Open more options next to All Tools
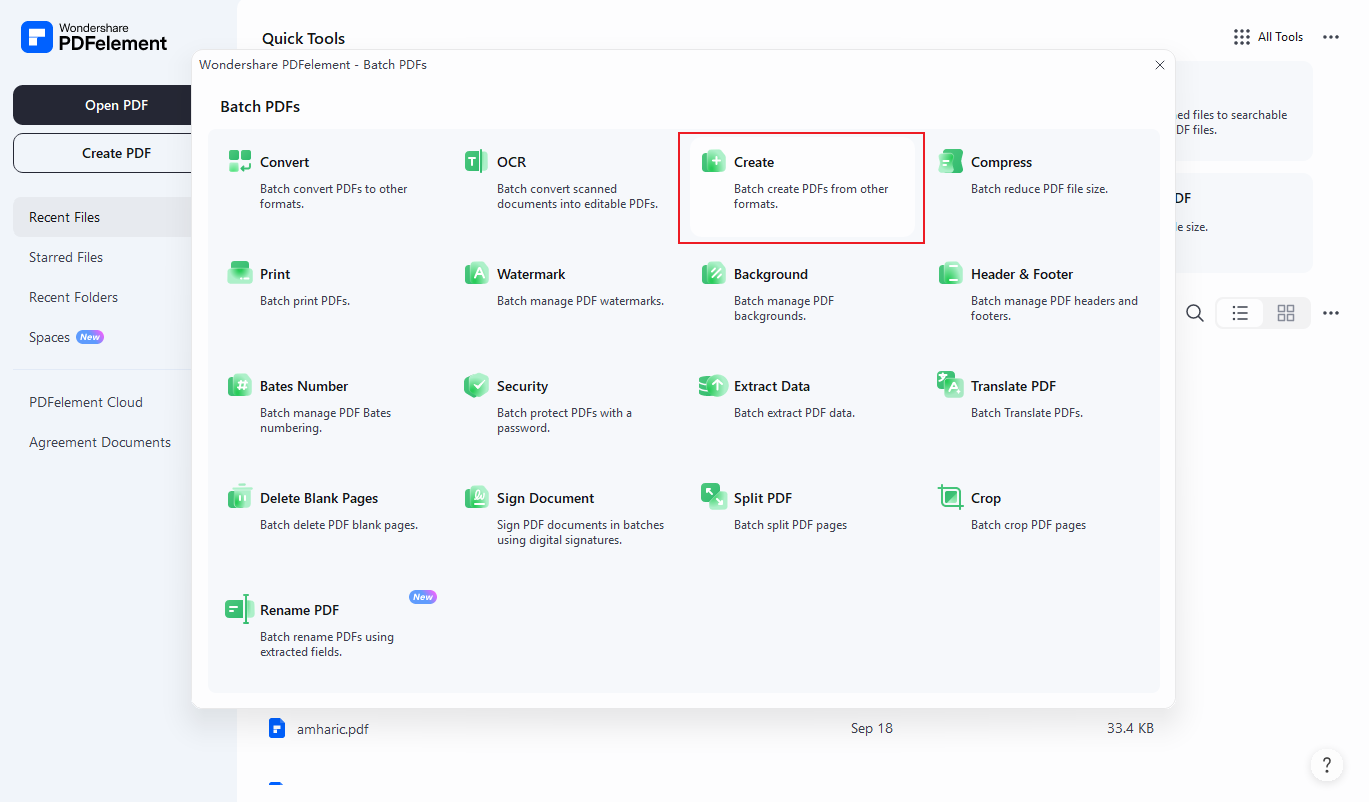1369x802 pixels. pos(1331,37)
